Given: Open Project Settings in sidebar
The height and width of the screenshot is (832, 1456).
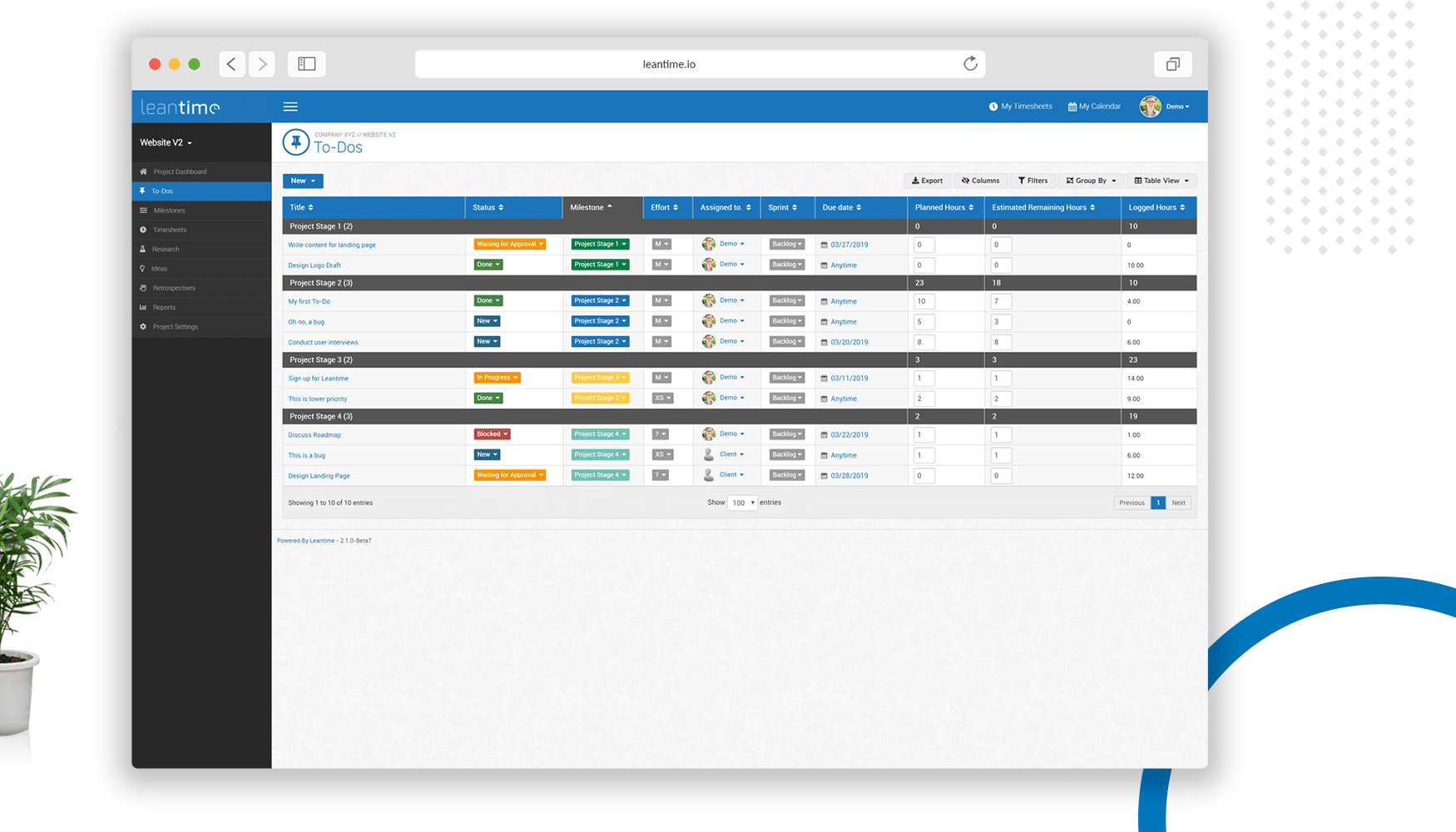Looking at the screenshot, I should (201, 327).
